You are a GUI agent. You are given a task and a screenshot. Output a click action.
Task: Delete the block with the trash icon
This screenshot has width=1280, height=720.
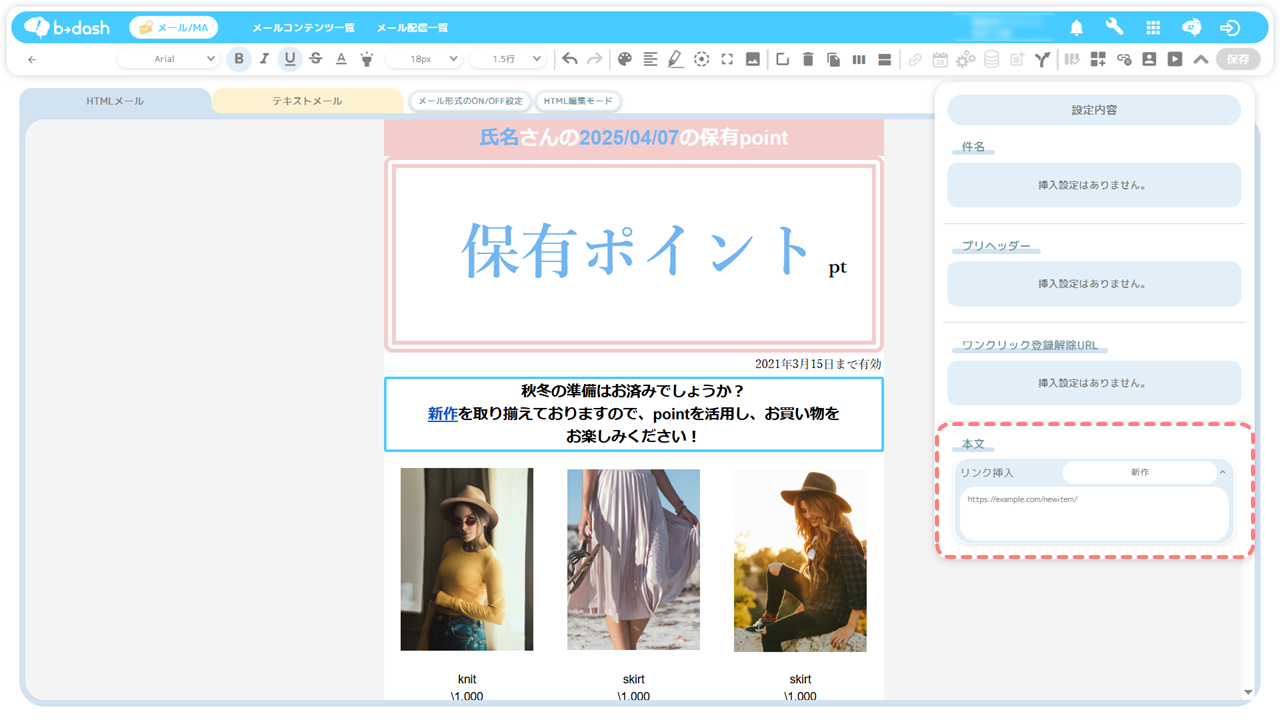pos(808,59)
